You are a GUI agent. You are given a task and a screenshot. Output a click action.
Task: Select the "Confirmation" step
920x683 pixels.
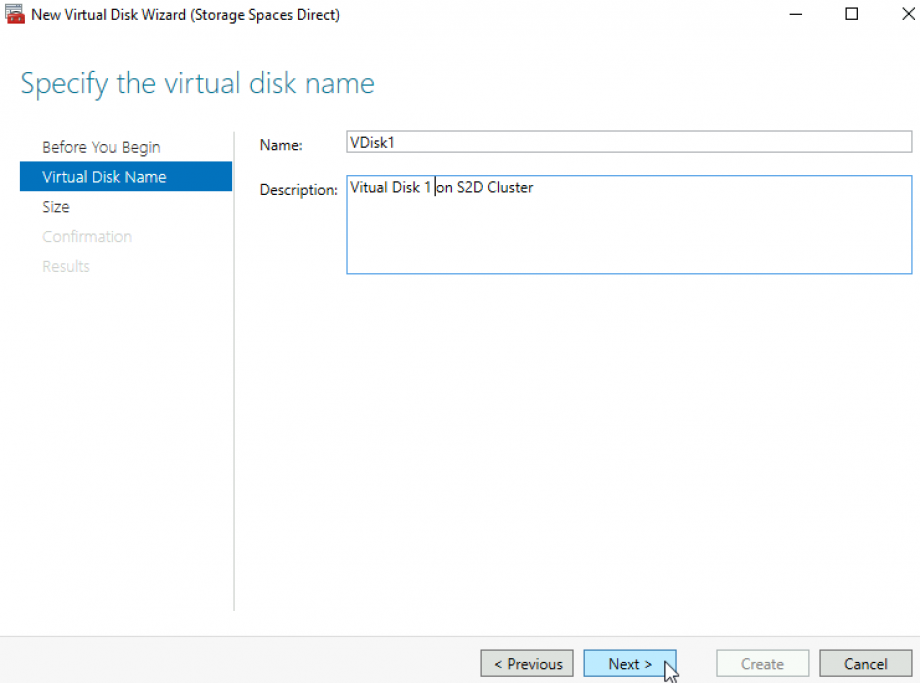point(87,237)
